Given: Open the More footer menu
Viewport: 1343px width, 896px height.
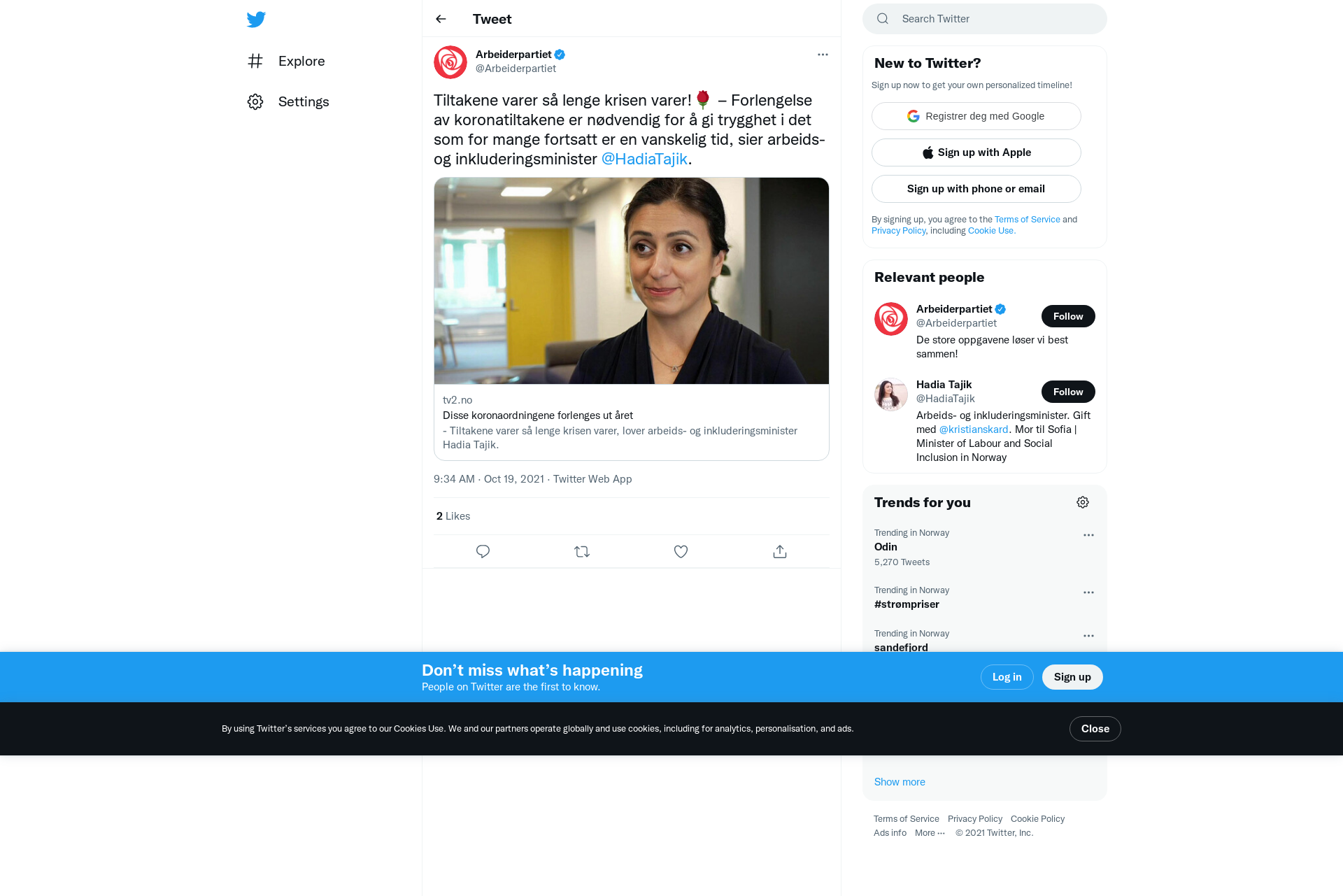Looking at the screenshot, I should pos(930,833).
